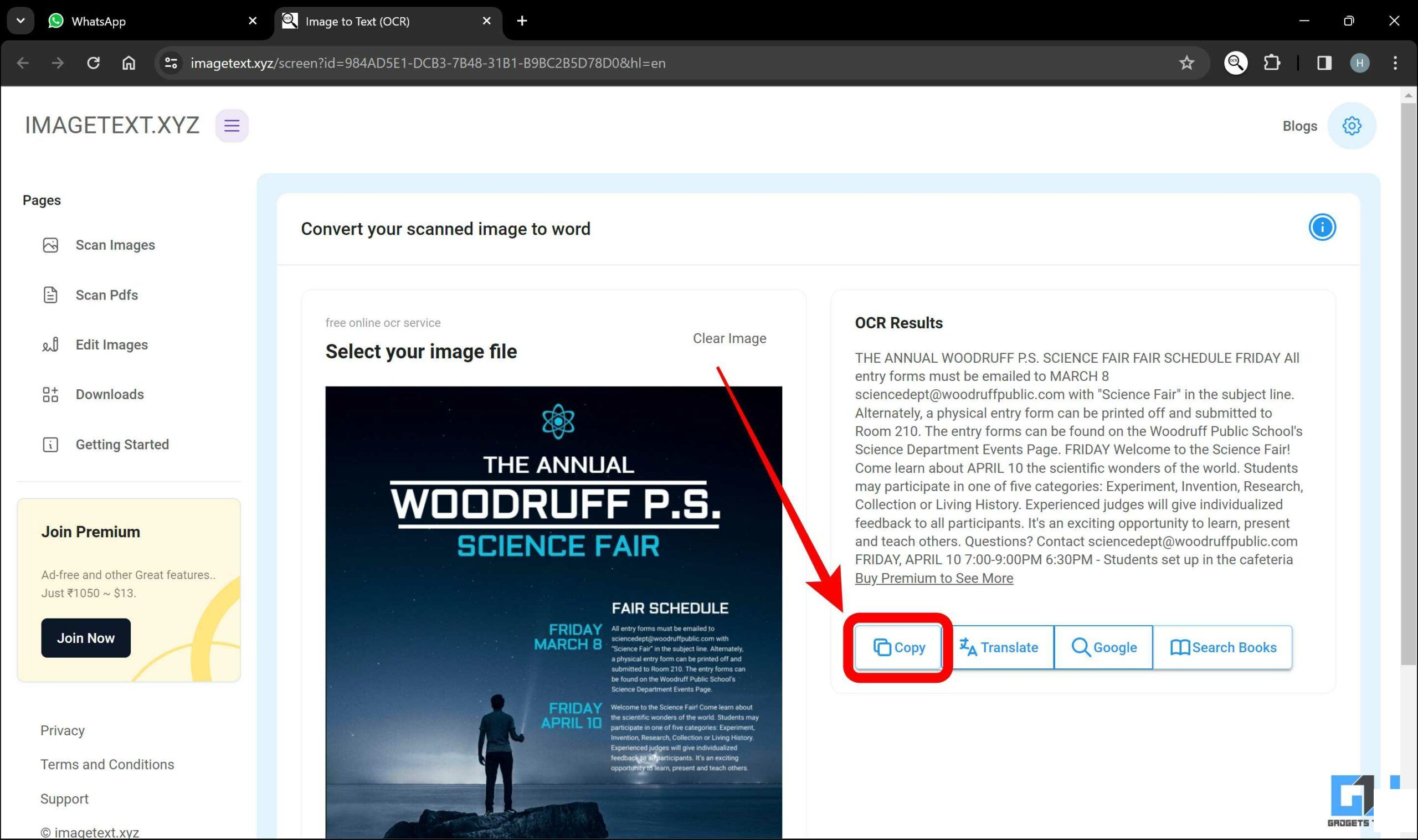Viewport: 1418px width, 840px height.
Task: Open the Scan Images page
Action: click(115, 245)
